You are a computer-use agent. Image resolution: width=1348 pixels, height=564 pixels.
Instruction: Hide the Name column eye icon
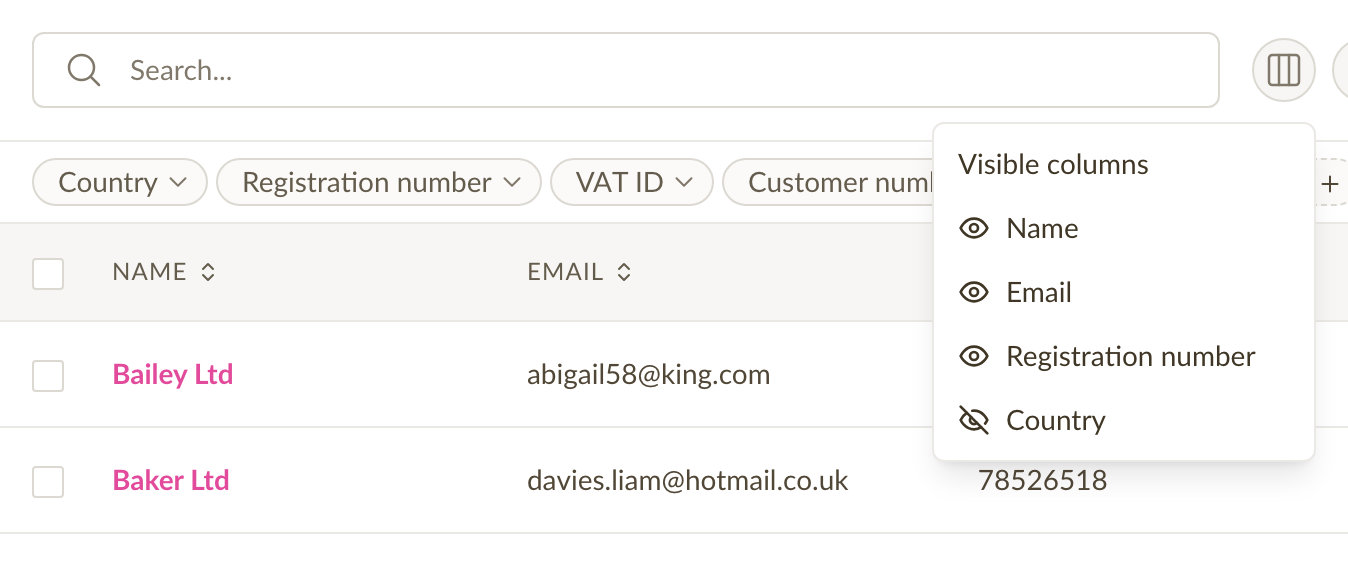[973, 229]
